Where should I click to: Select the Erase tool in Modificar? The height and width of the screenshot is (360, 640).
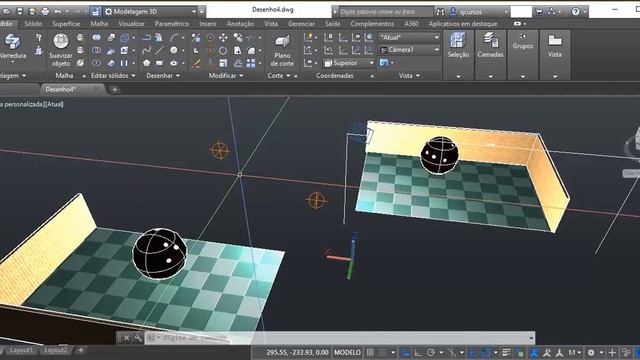click(x=196, y=63)
